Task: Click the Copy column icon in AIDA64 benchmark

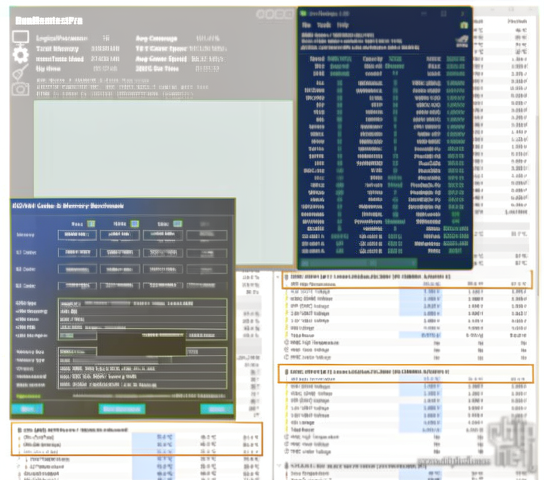Action: [x=178, y=224]
